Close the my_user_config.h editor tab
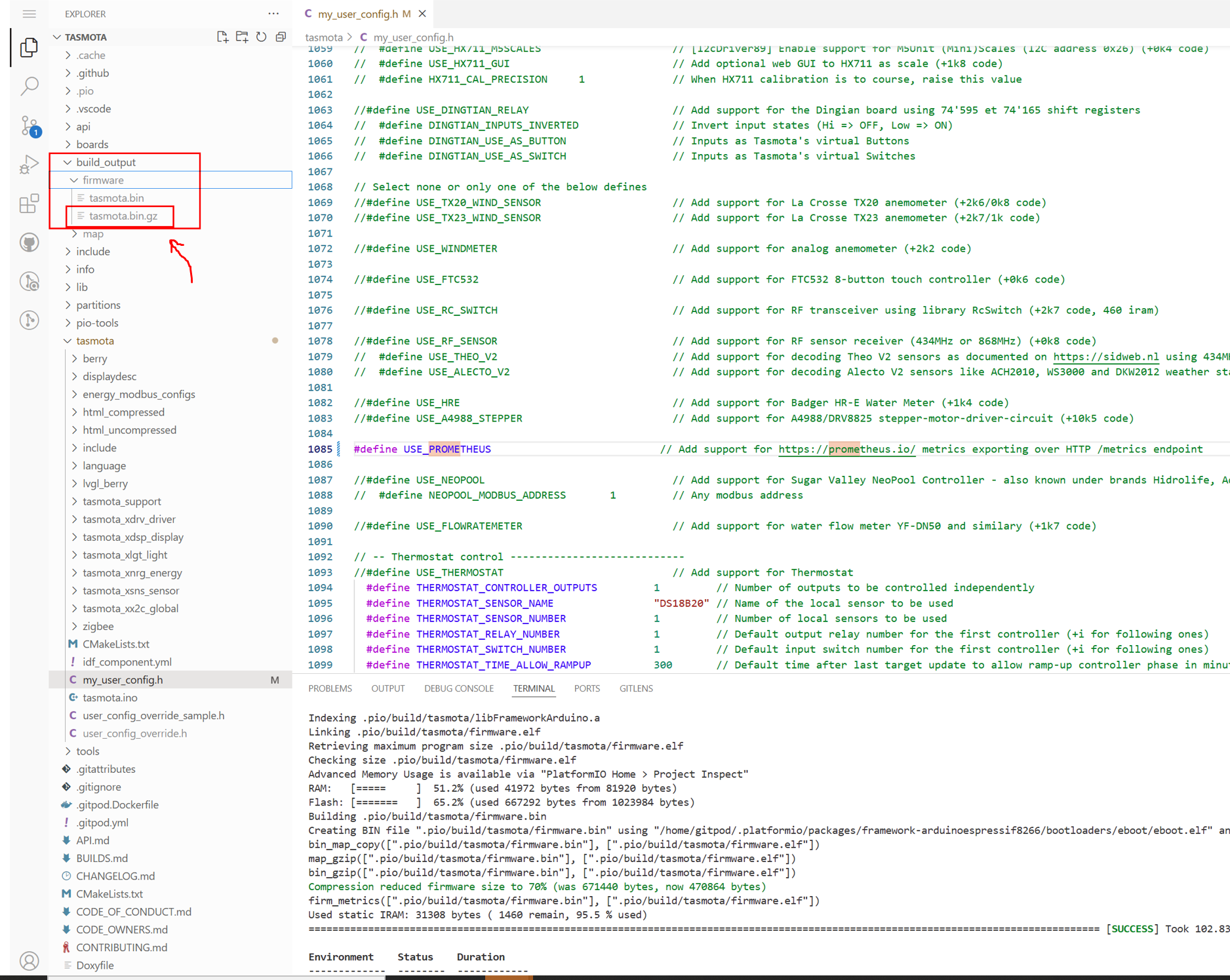Screen dimensions: 1230x980 click(x=422, y=14)
